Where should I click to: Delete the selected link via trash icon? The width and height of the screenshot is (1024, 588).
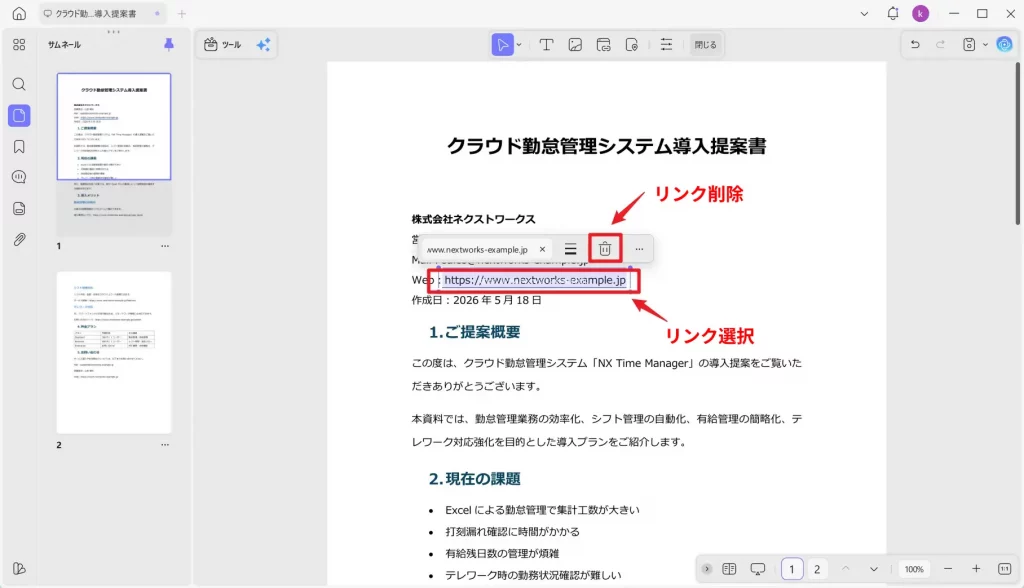point(605,249)
